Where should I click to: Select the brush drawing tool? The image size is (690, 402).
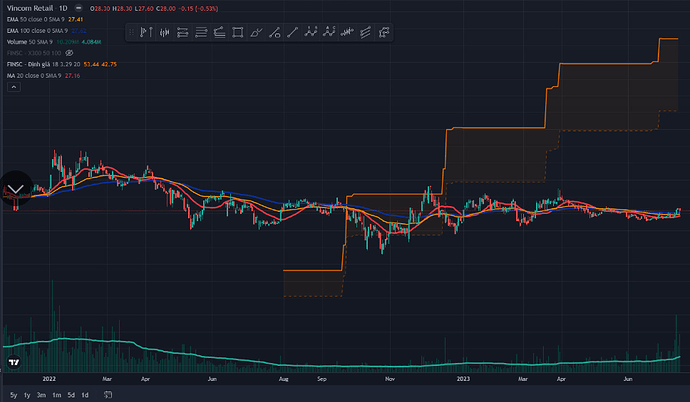pos(256,32)
